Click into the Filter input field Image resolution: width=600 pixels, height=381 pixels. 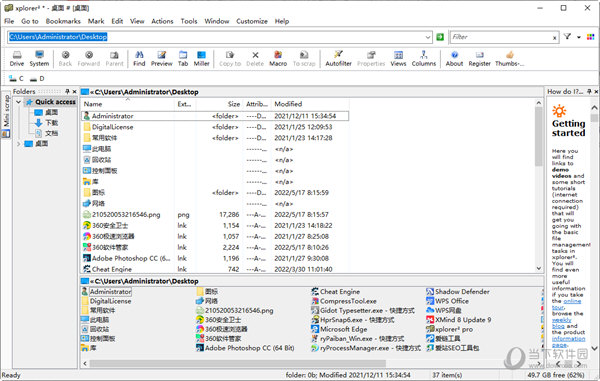tap(501, 37)
